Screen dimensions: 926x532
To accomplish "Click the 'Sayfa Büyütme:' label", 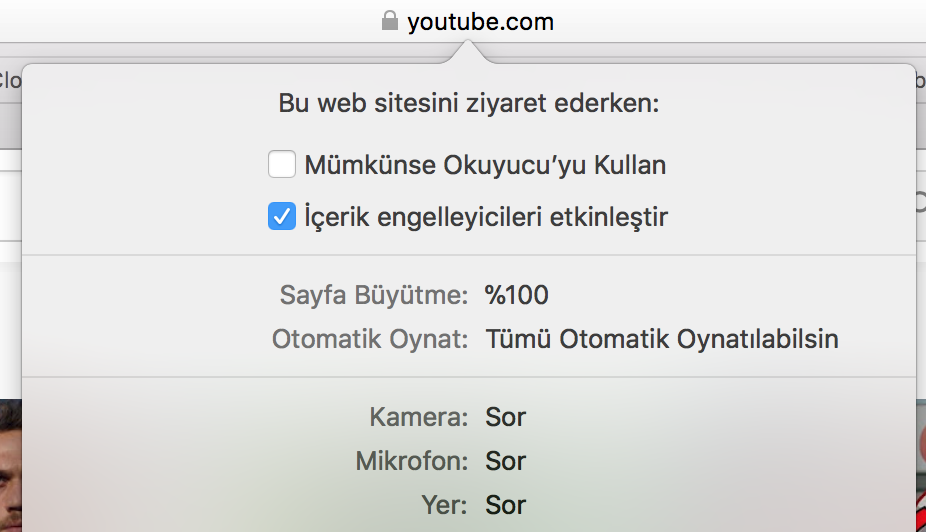I will [x=374, y=295].
